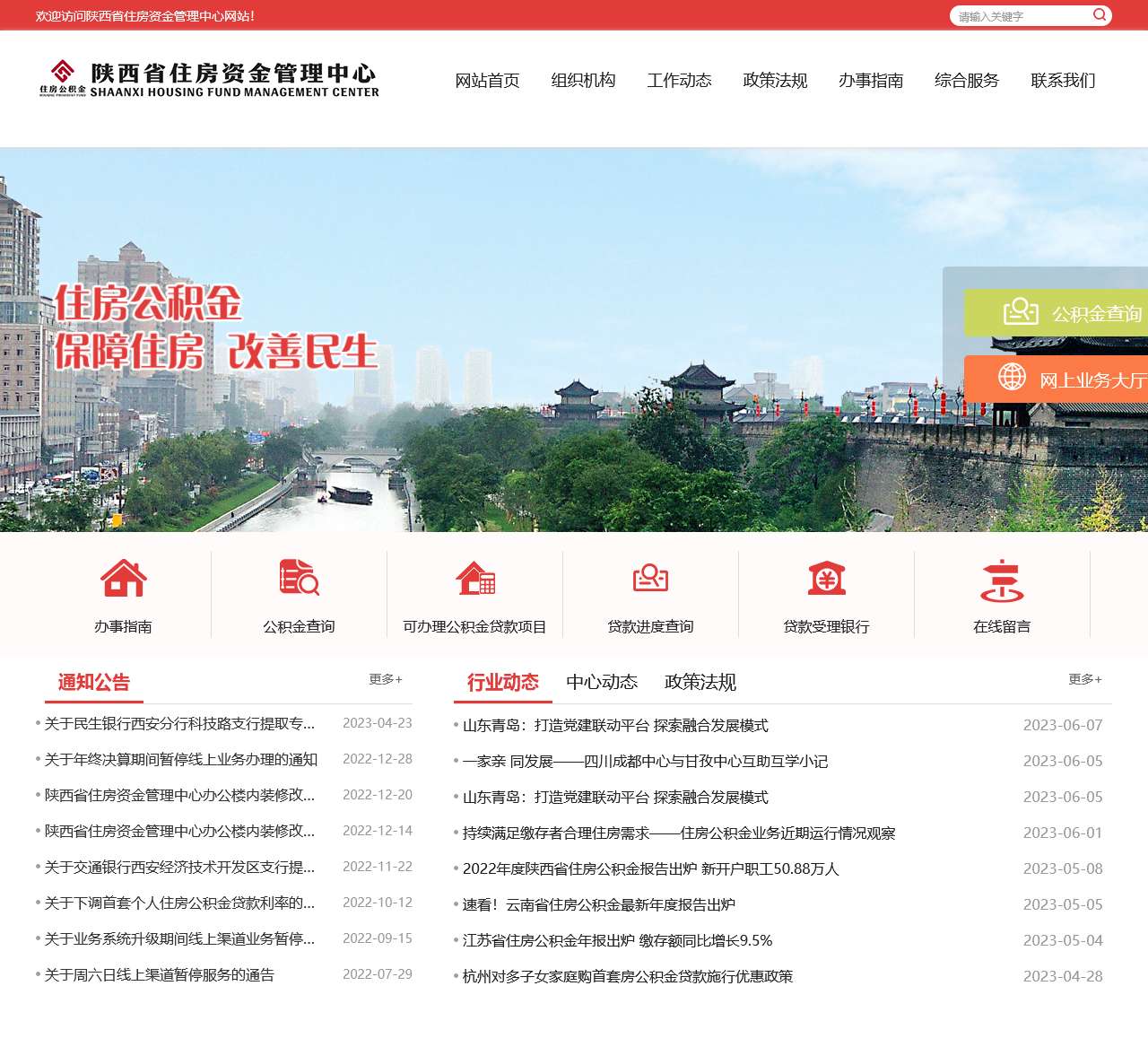Click the 住房公积金 保障住房 改善民生 banner image

tap(574, 339)
